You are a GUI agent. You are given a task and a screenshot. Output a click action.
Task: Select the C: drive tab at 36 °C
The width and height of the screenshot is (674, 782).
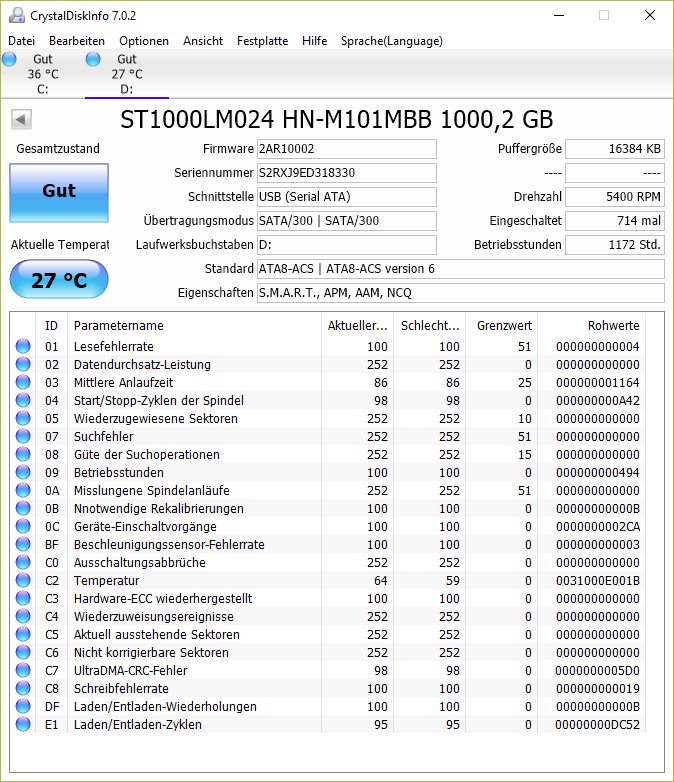click(43, 74)
